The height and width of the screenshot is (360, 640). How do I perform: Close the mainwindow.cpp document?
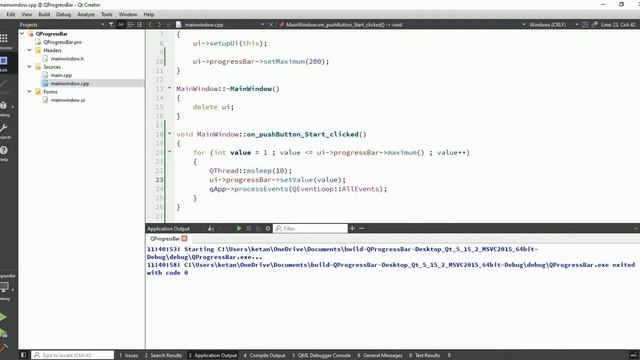(271, 24)
